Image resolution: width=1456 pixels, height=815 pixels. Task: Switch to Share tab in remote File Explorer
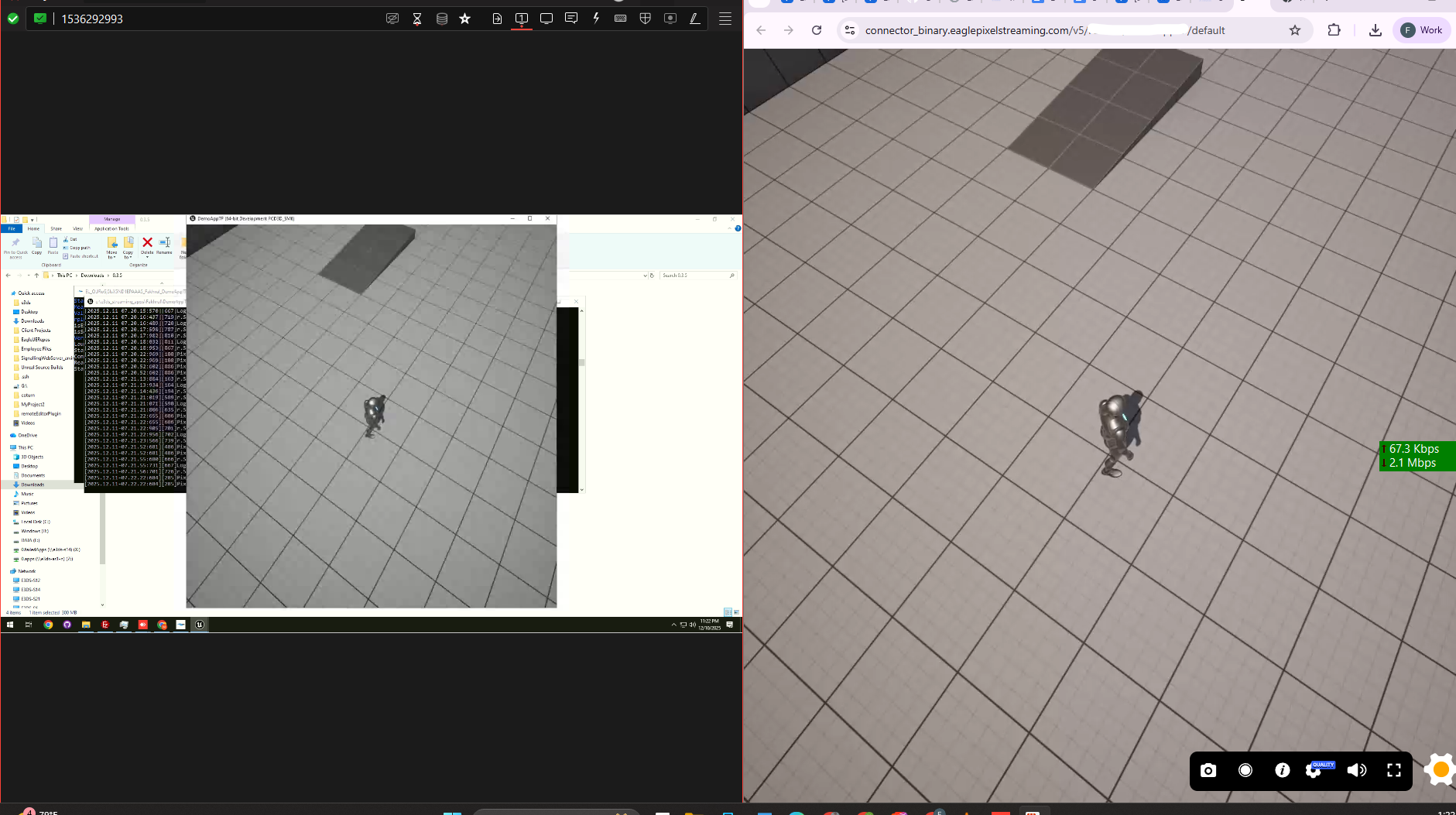pyautogui.click(x=56, y=228)
